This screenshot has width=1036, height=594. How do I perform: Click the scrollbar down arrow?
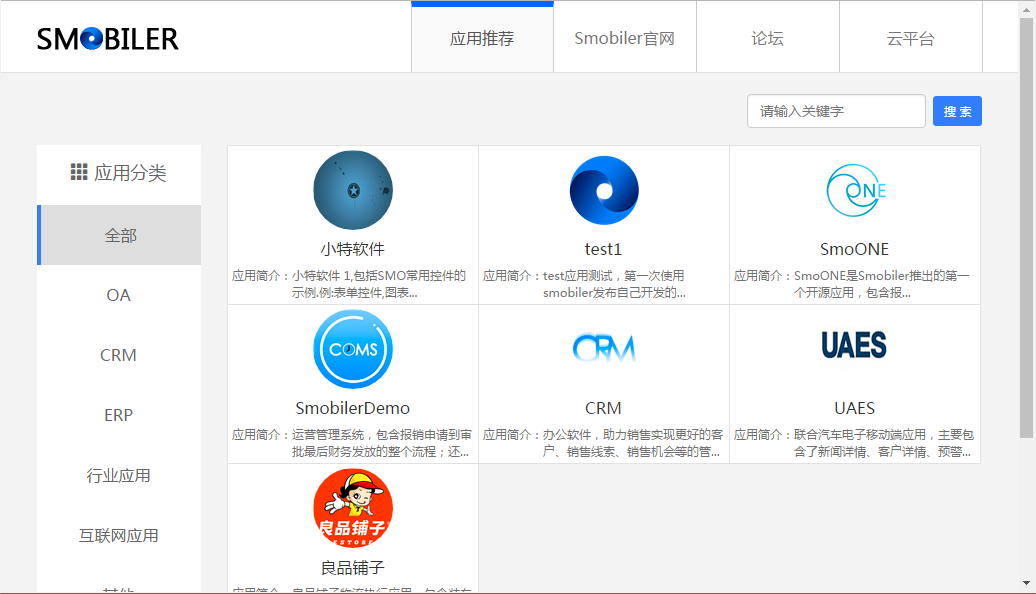point(1026,583)
